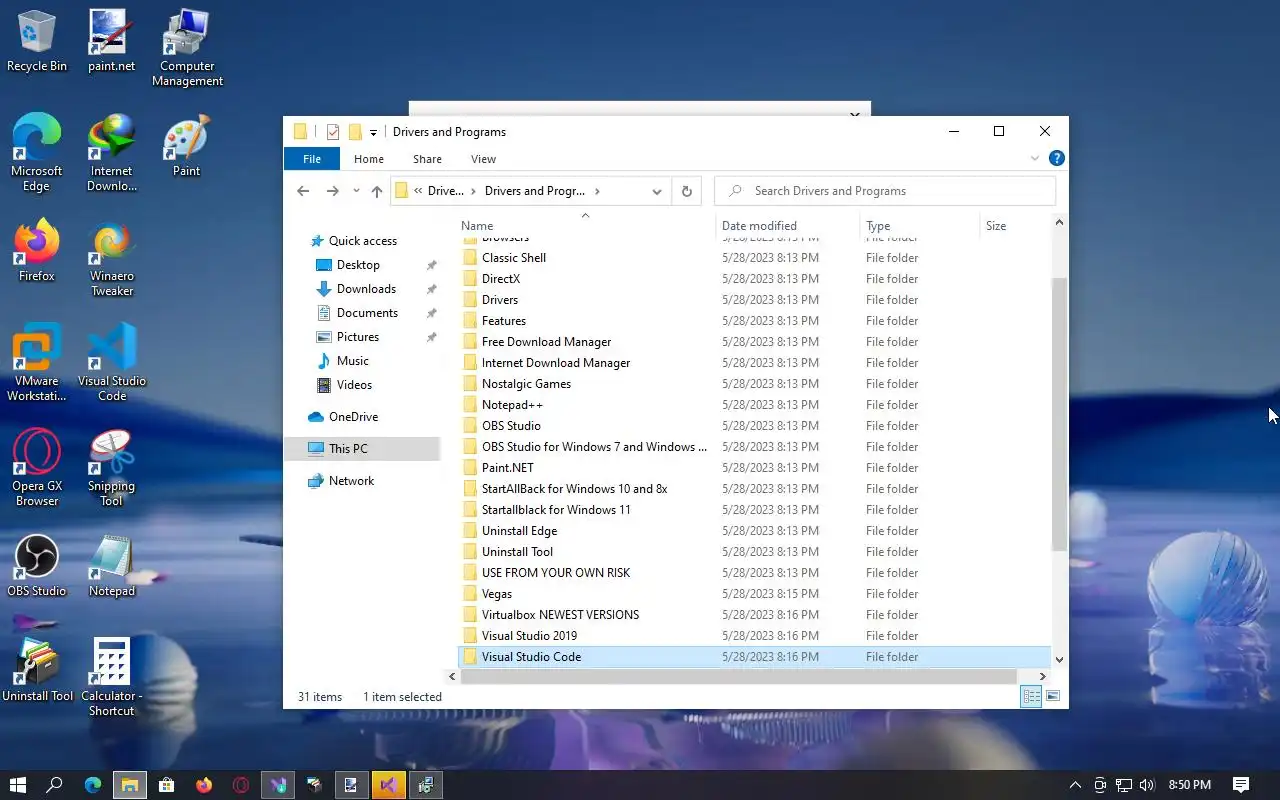Select the Calculator shortcut on desktop

pyautogui.click(x=111, y=678)
